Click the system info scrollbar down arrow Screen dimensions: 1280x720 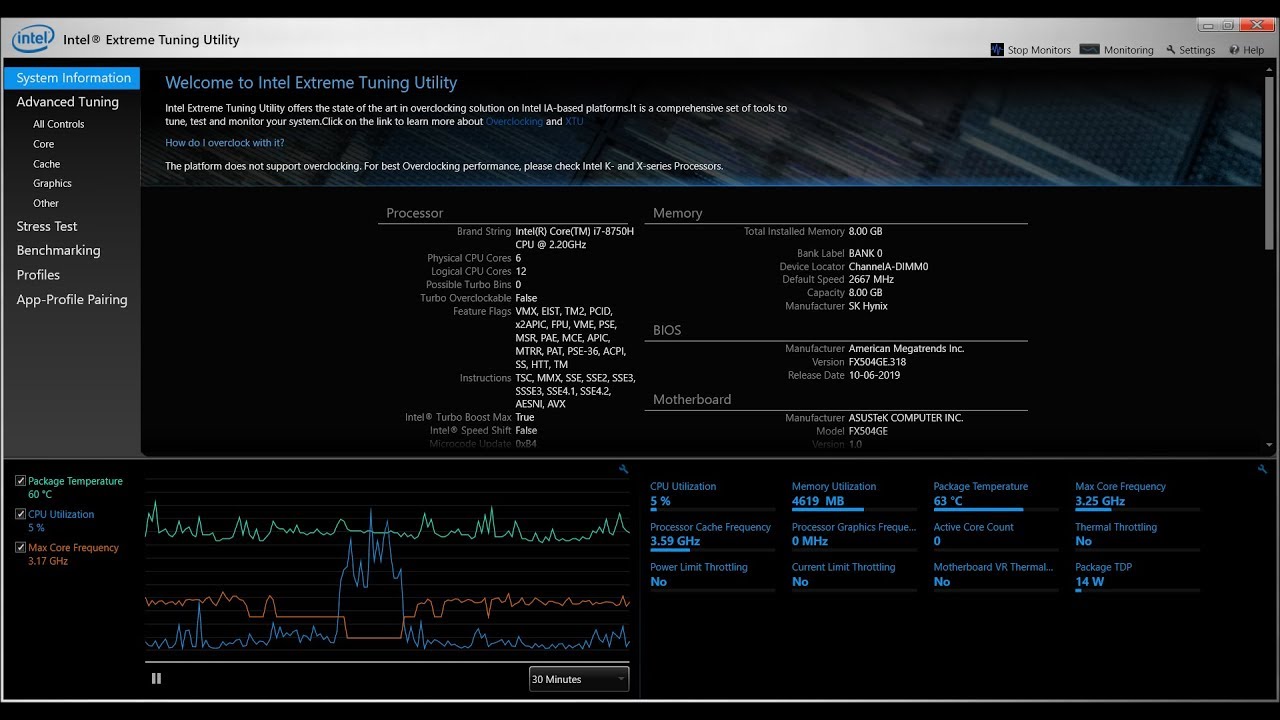click(1270, 446)
